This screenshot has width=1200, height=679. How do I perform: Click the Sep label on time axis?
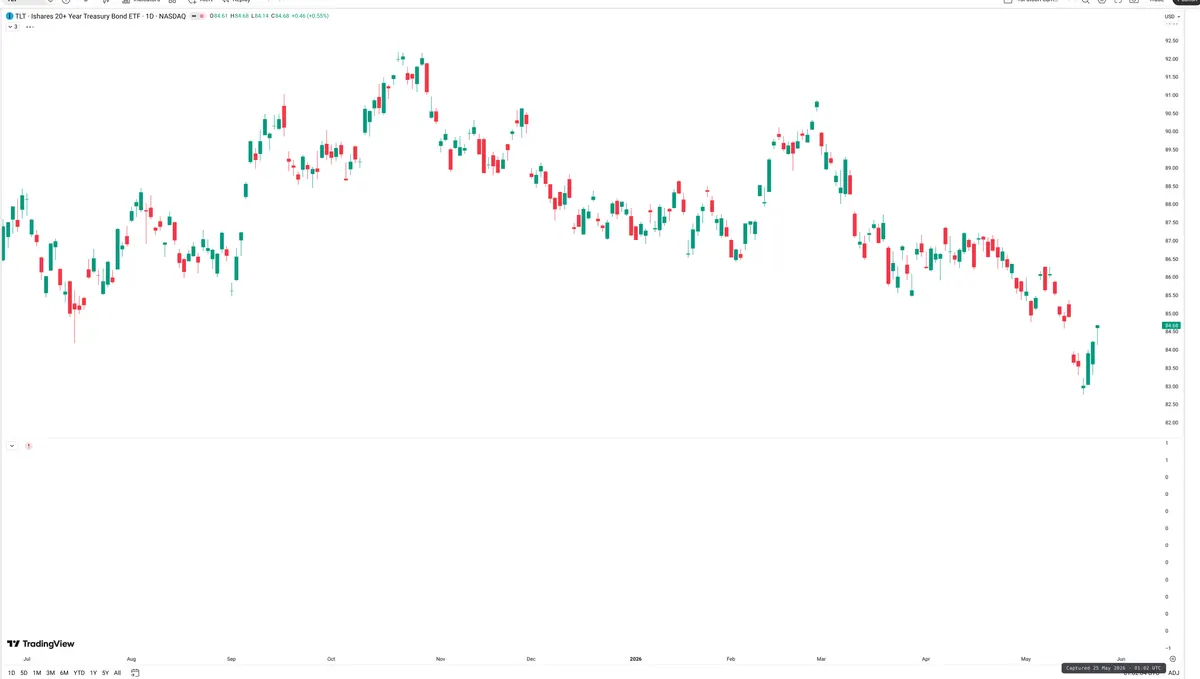pyautogui.click(x=231, y=659)
